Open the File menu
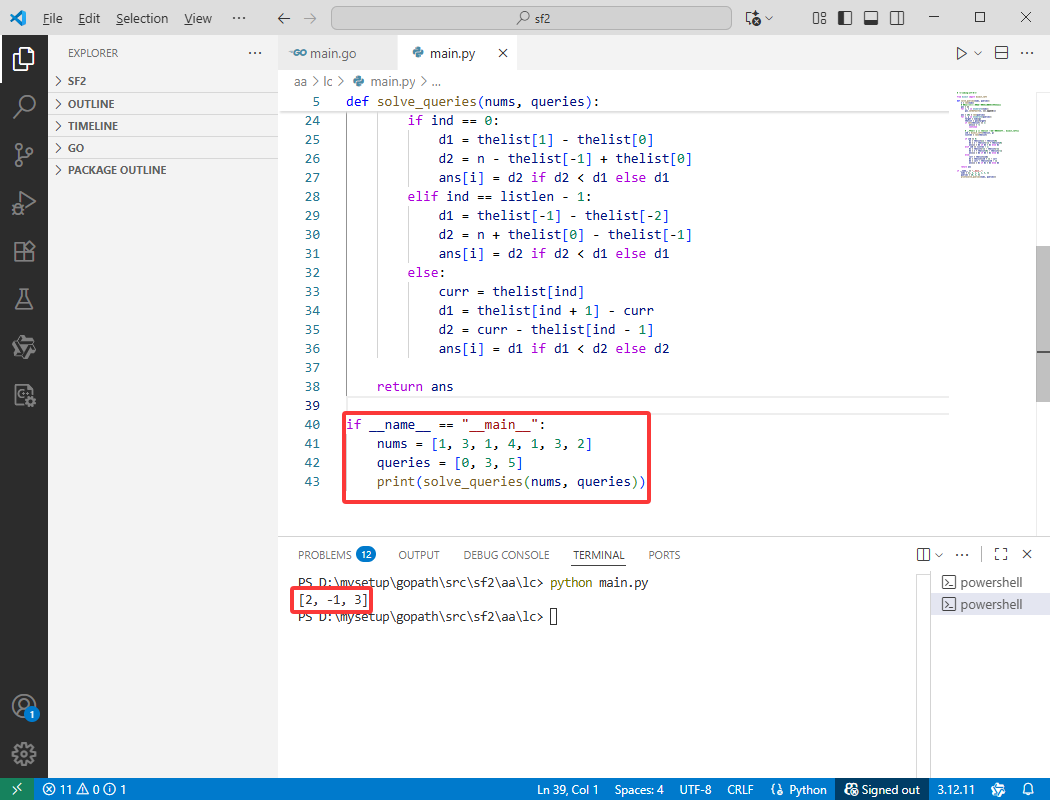1050x800 pixels. point(52,18)
